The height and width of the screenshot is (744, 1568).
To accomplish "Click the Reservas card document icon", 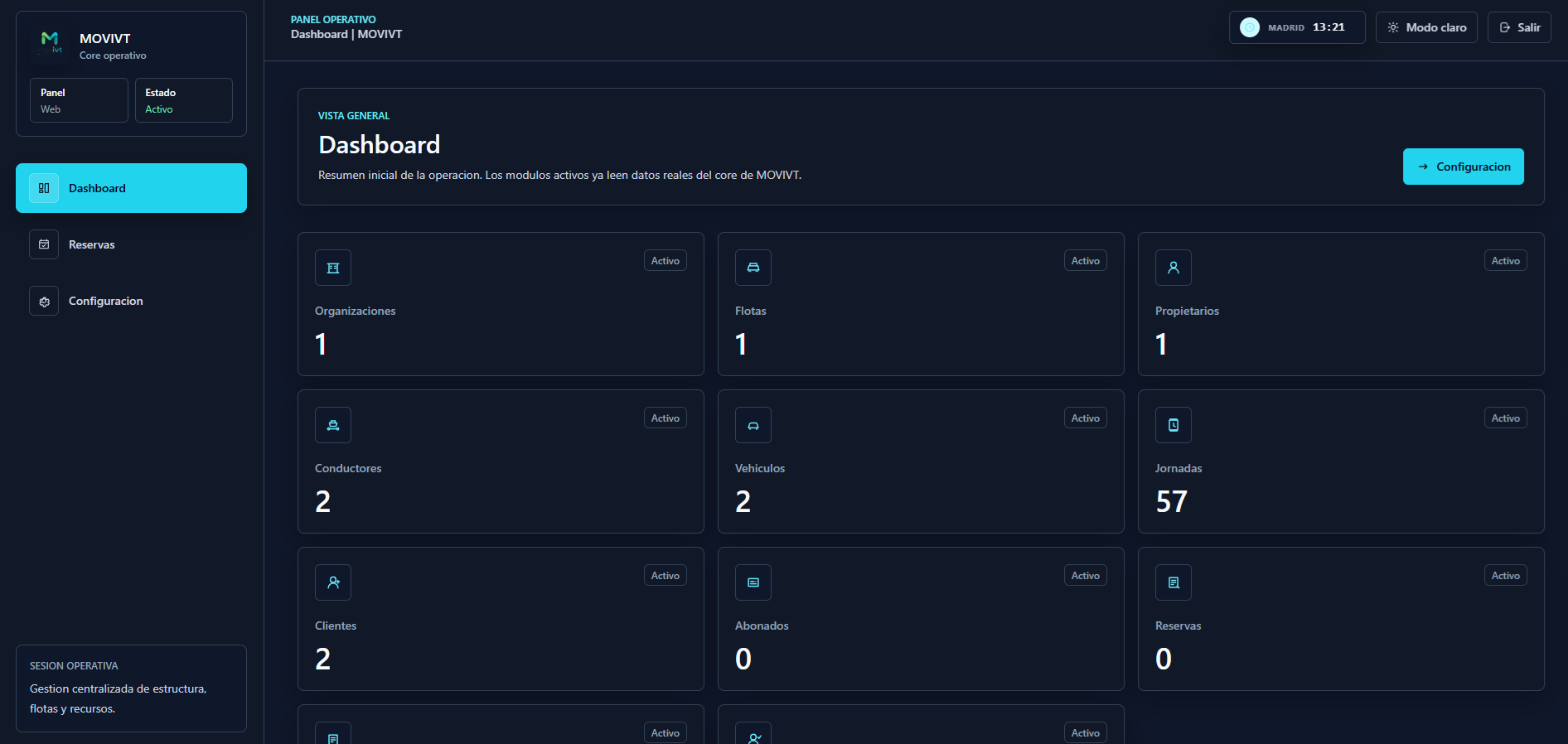I will [1174, 582].
